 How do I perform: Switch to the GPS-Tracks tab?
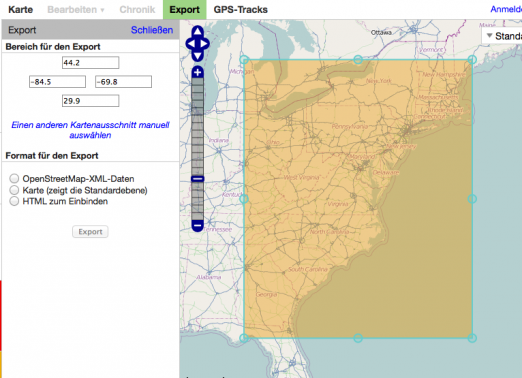click(241, 10)
